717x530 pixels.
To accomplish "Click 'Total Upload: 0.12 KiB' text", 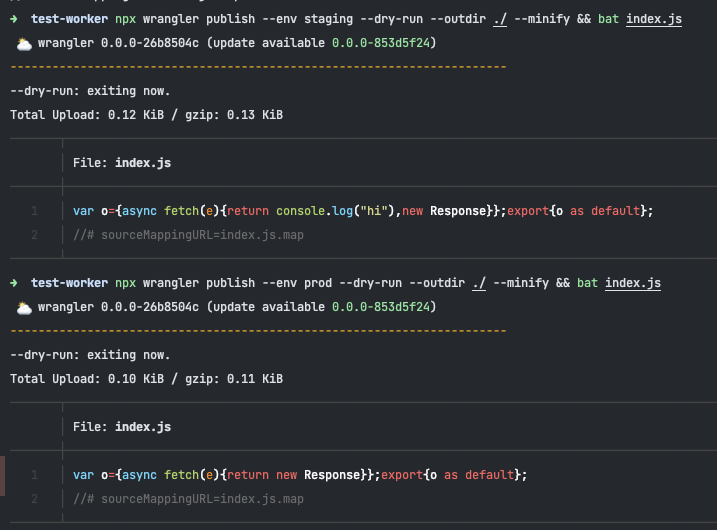I will click(x=87, y=115).
